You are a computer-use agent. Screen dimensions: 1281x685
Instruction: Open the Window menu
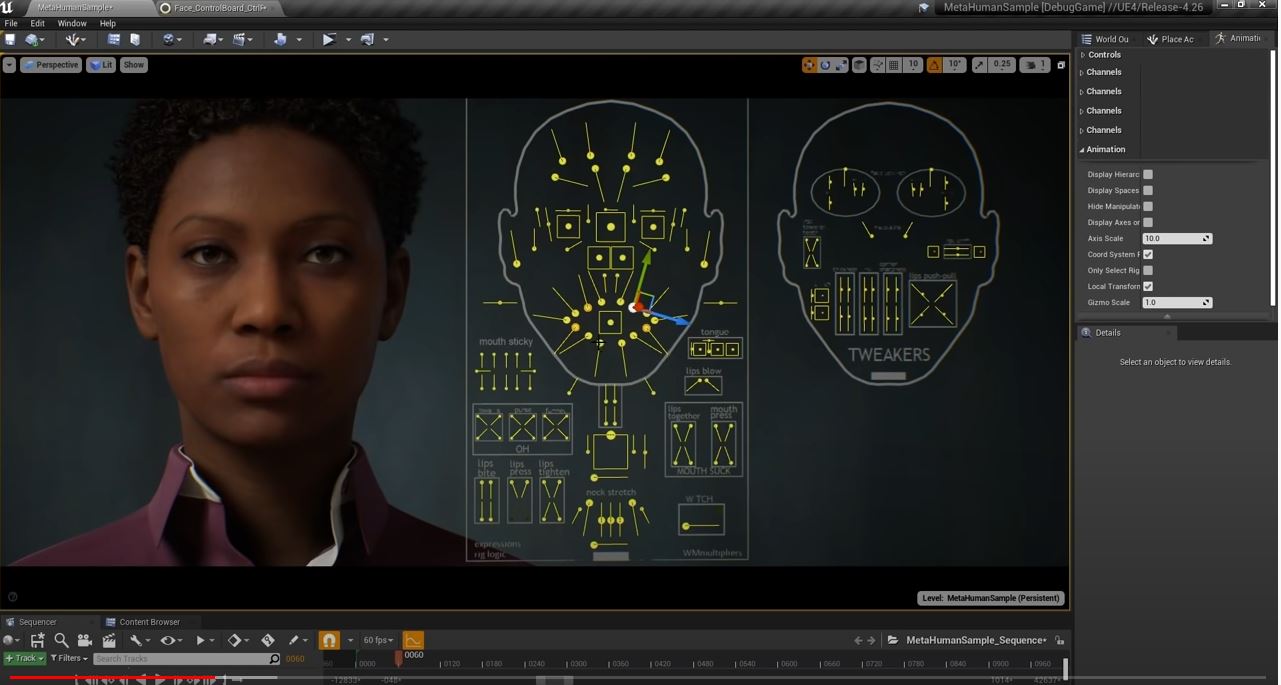tap(72, 23)
